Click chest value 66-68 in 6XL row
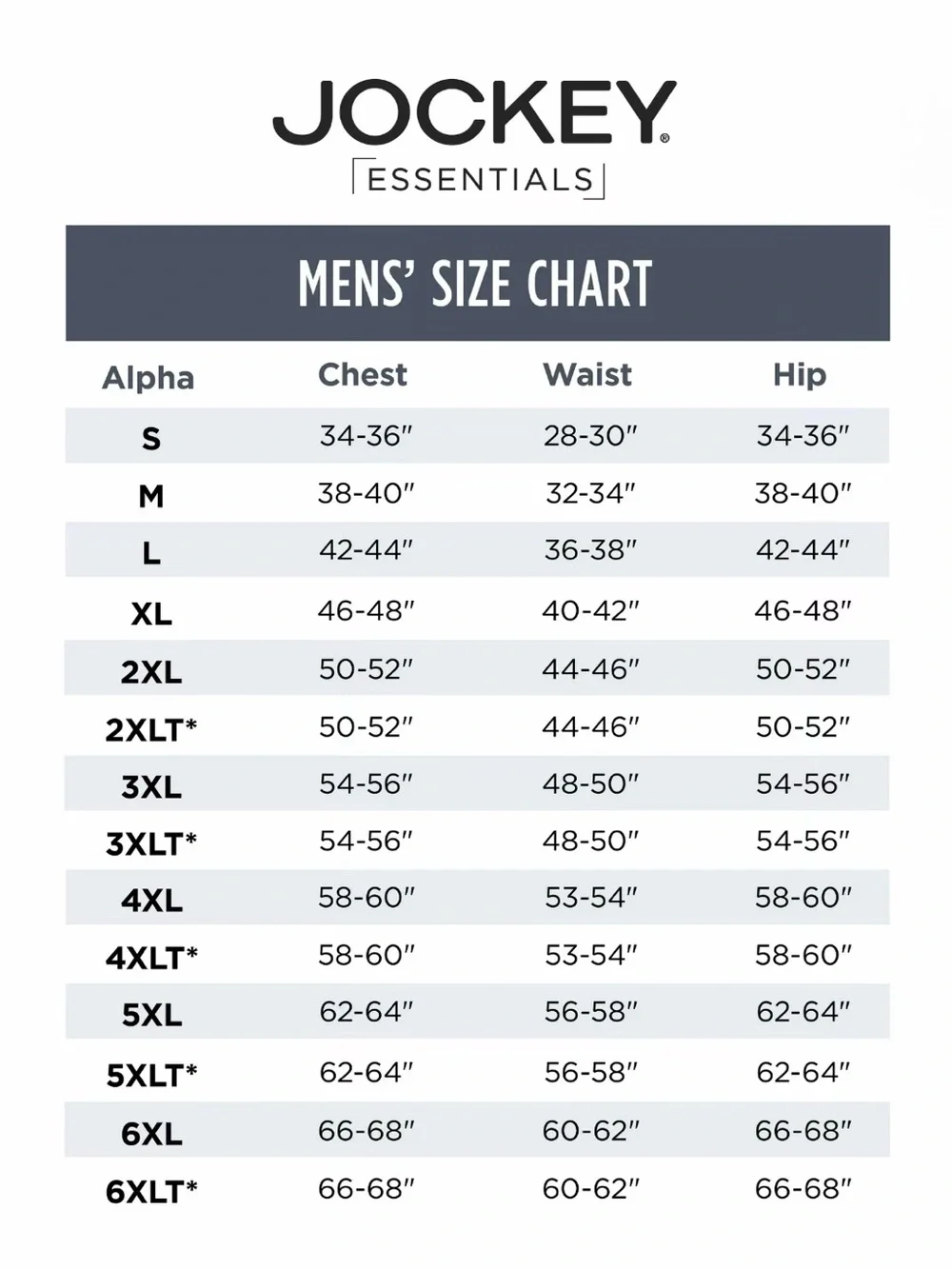The height and width of the screenshot is (1269, 952). [367, 1131]
